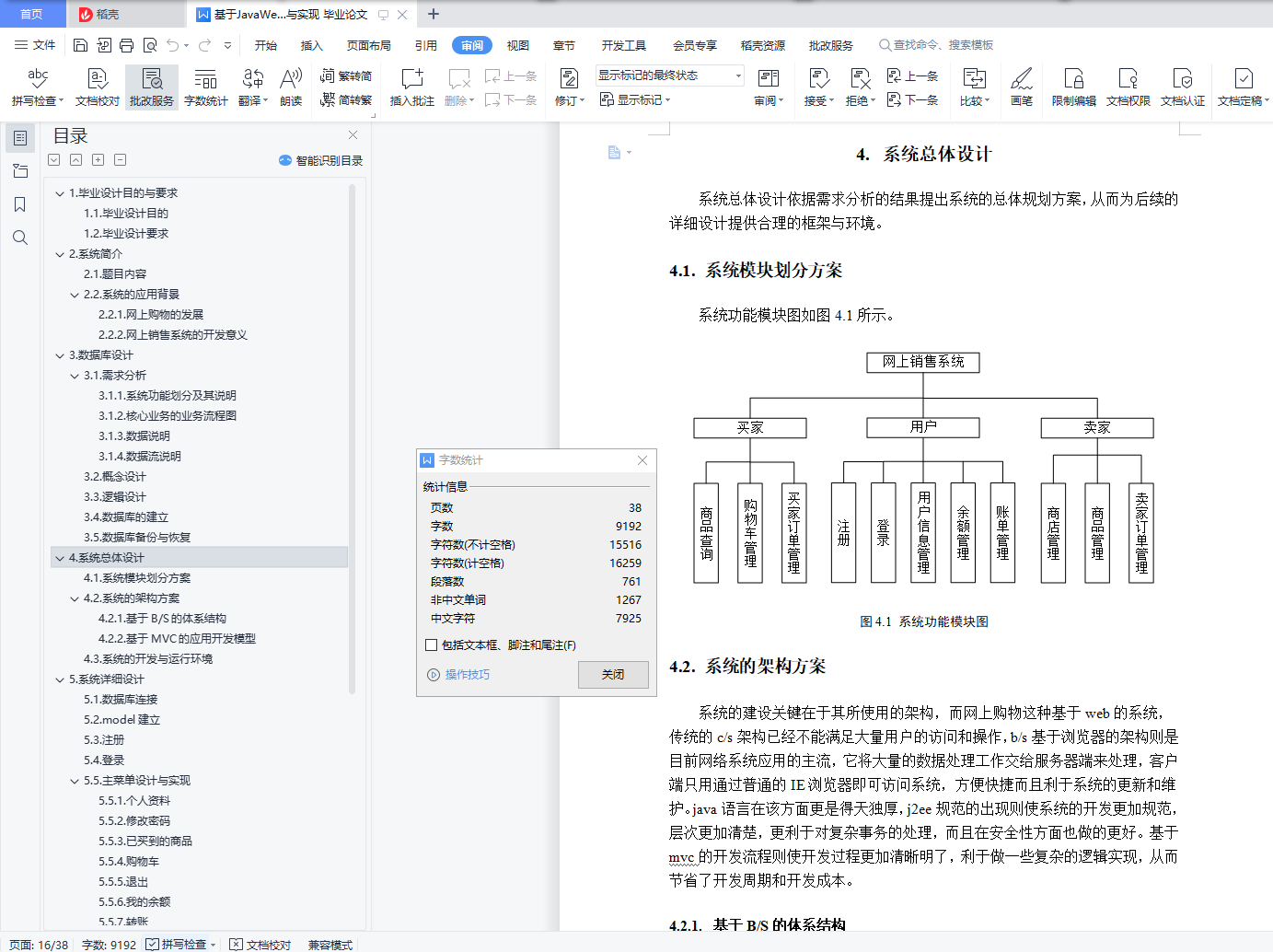Click the undo arrow icon

click(173, 45)
